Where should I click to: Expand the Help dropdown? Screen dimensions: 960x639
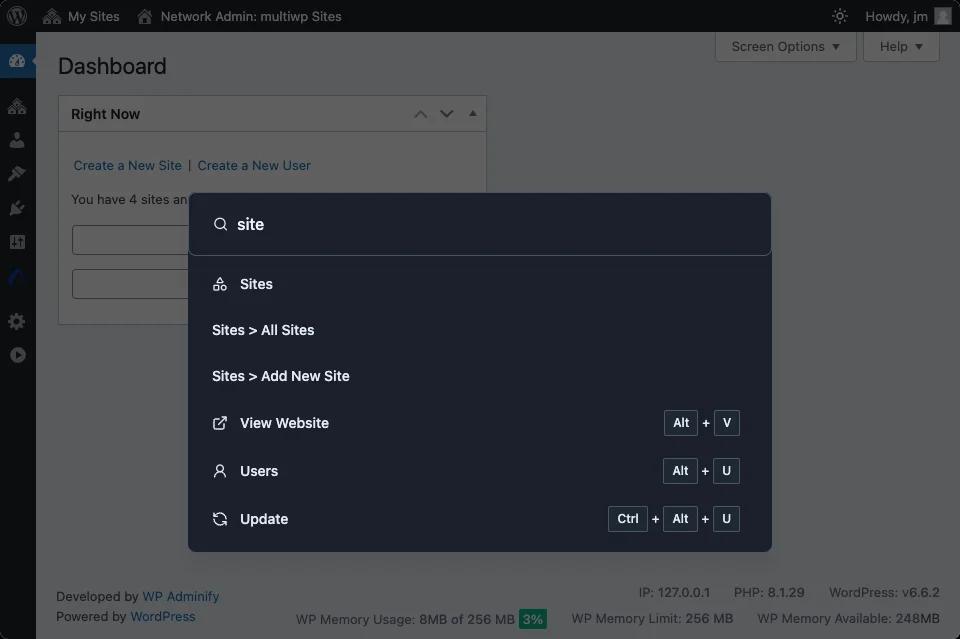coord(900,46)
